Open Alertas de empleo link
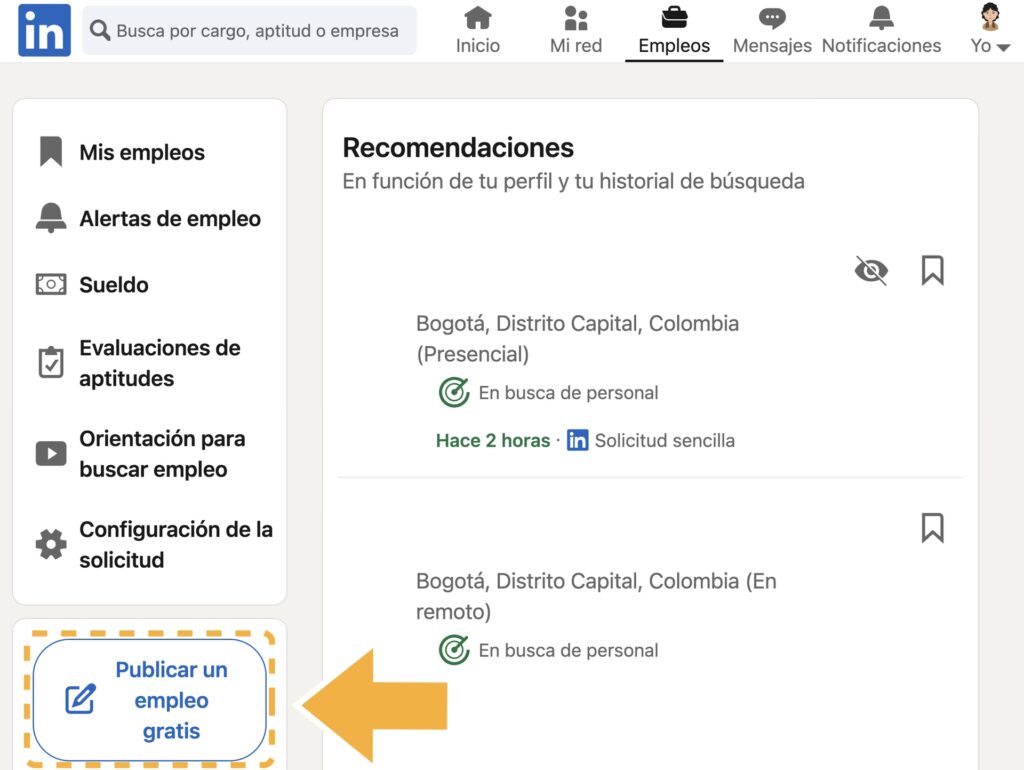 (170, 219)
